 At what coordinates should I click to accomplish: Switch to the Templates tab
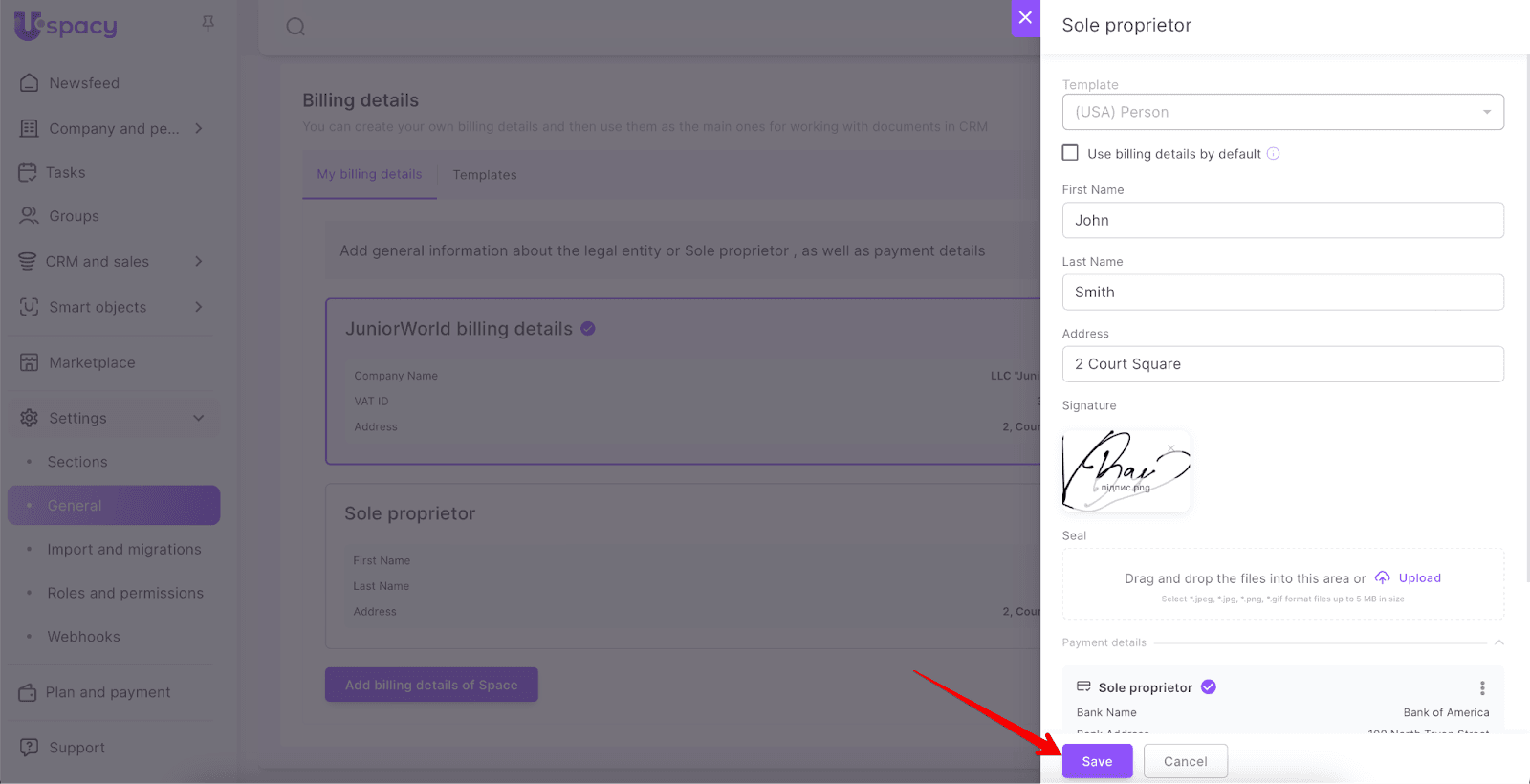(485, 175)
